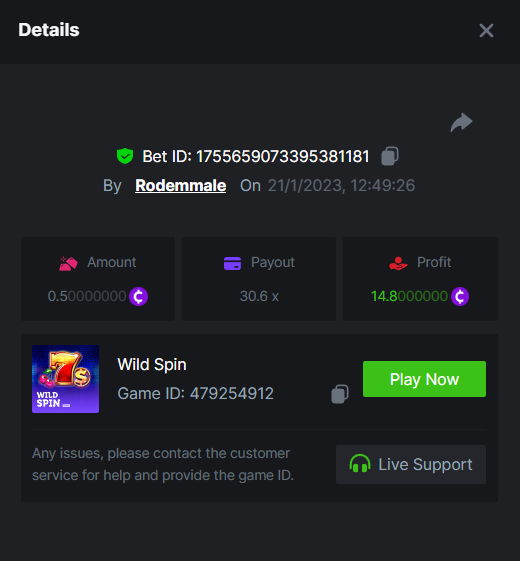Click the green verified shield icon
The width and height of the screenshot is (520, 561).
pyautogui.click(x=125, y=156)
